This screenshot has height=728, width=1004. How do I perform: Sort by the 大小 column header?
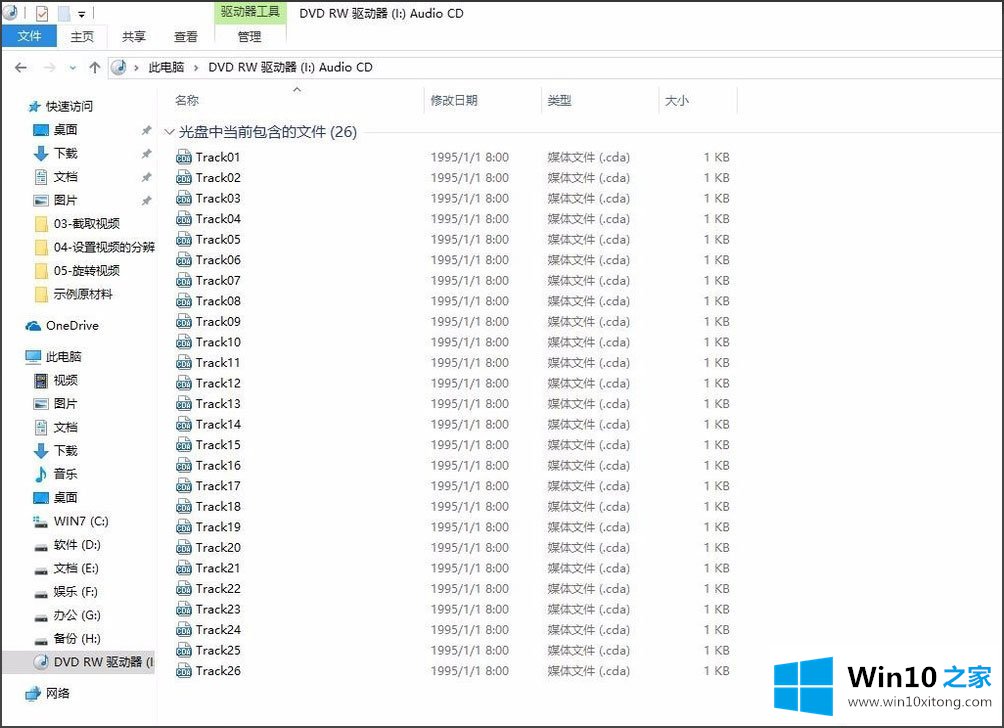(676, 101)
